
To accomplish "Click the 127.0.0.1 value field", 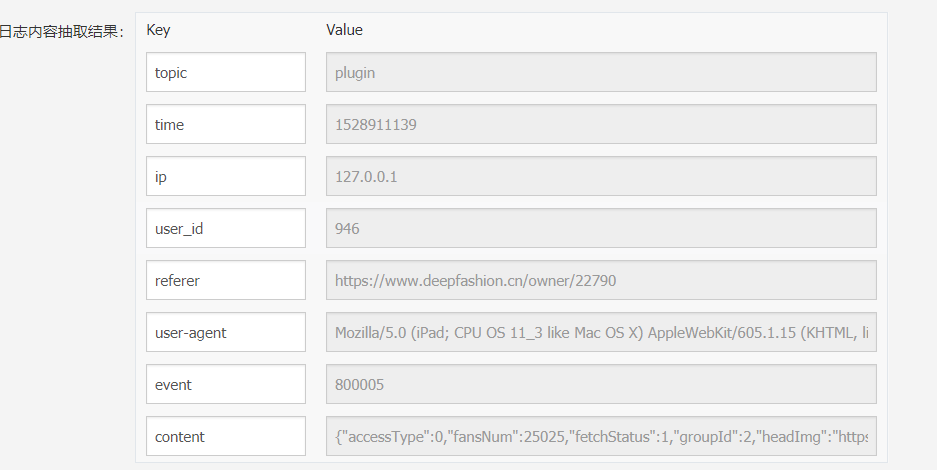I will coord(600,176).
